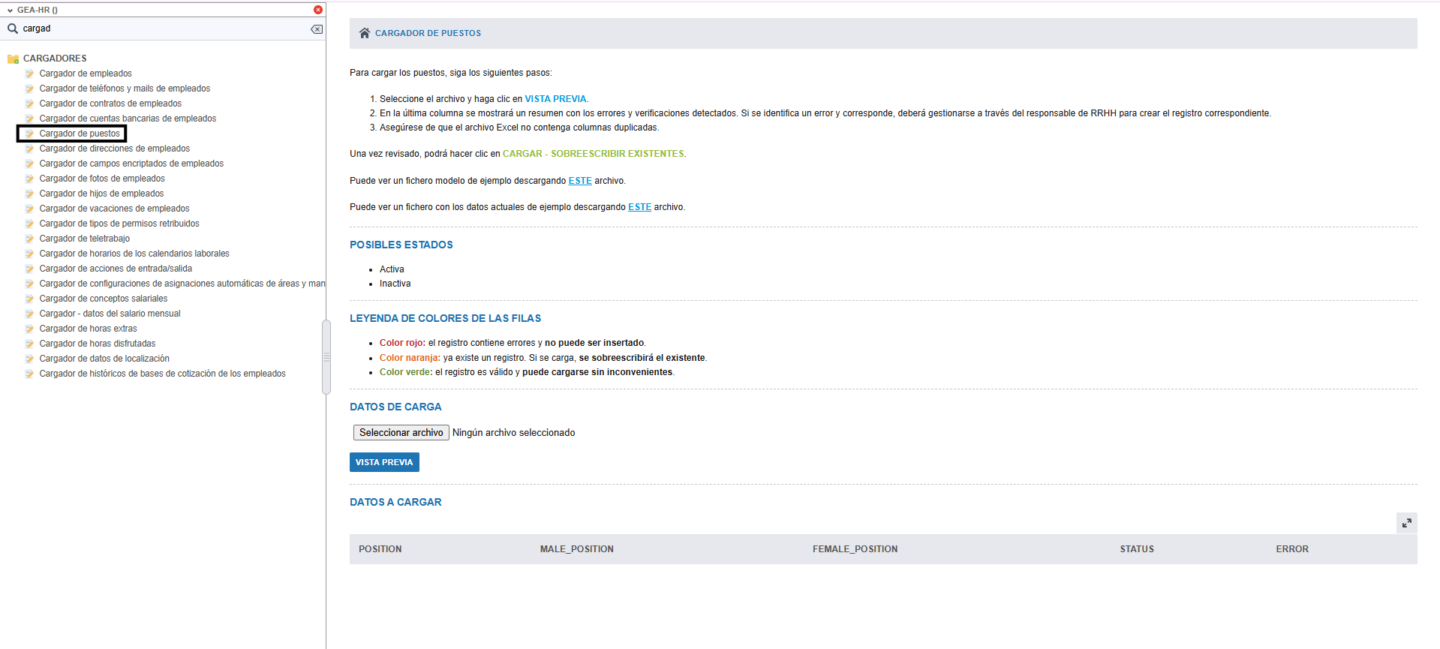The image size is (1440, 649).
Task: Click the CARGADORES folder icon
Action: point(13,59)
